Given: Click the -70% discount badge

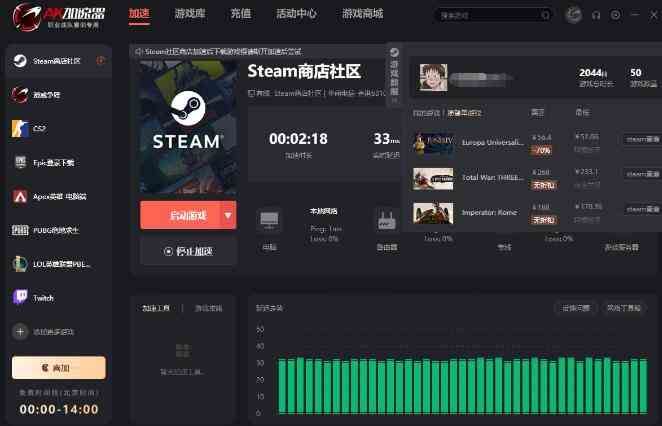Looking at the screenshot, I should point(542,150).
